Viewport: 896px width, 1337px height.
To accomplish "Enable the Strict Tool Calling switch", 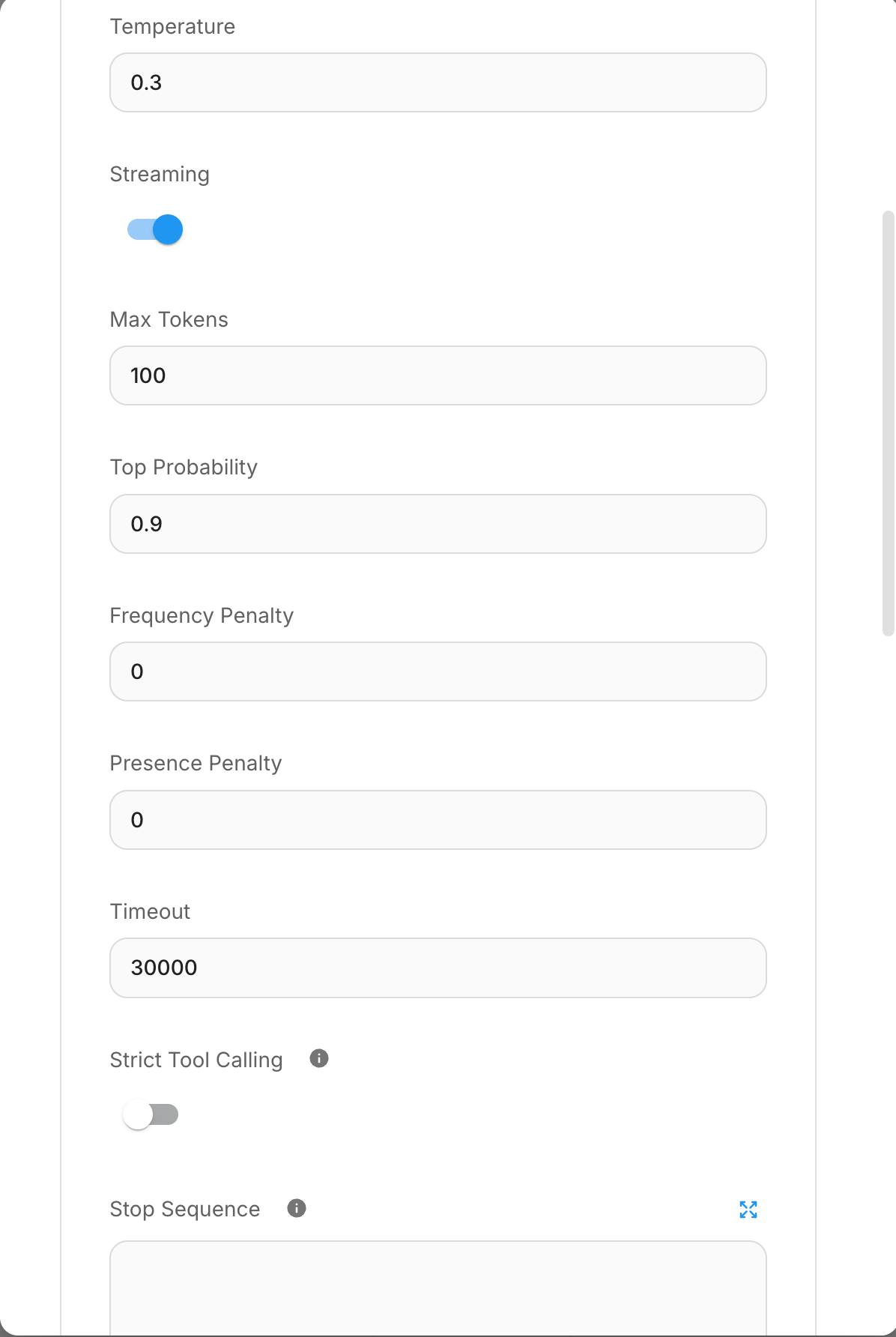I will tap(151, 1114).
